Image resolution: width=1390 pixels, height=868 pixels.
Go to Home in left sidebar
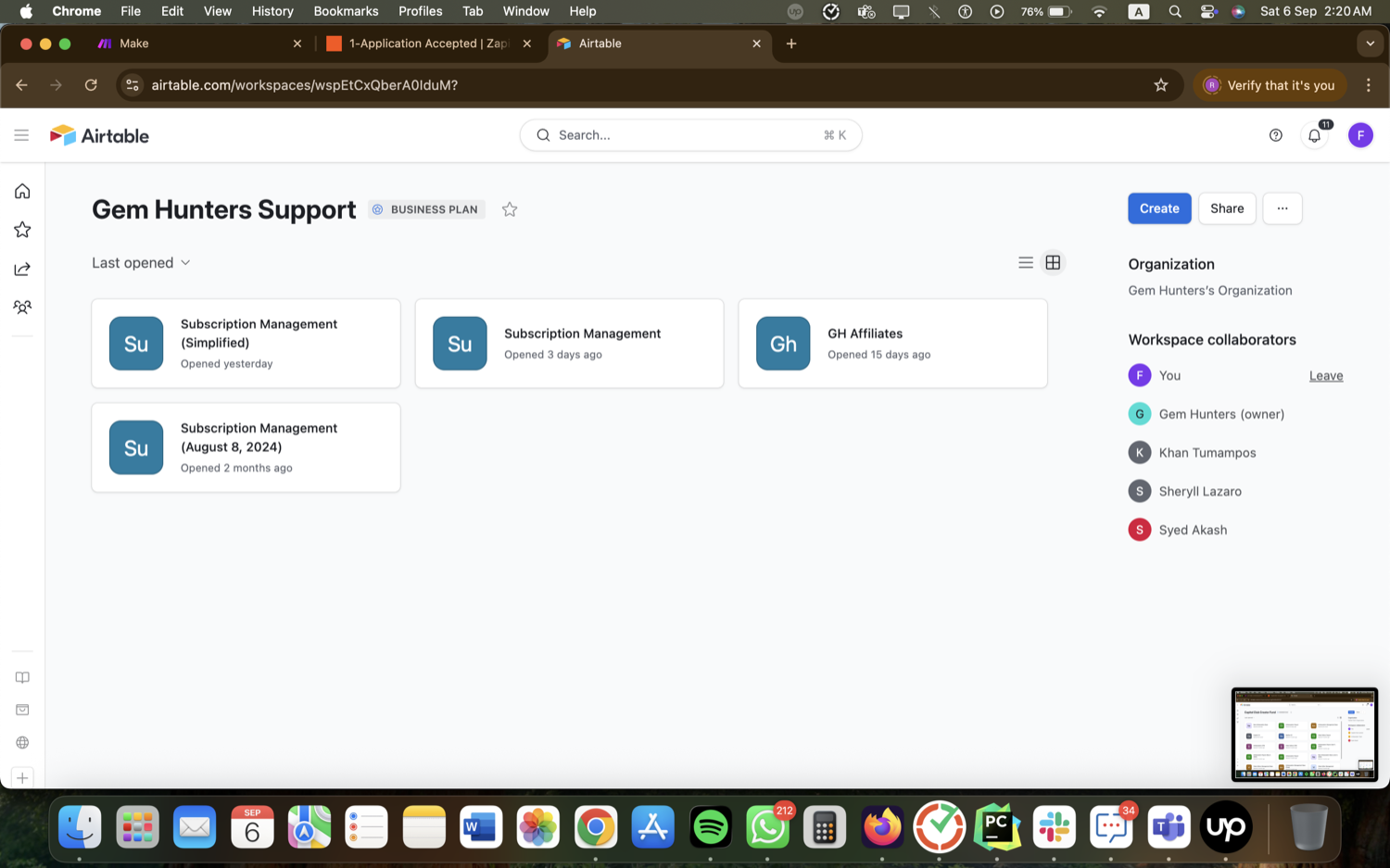pyautogui.click(x=22, y=191)
